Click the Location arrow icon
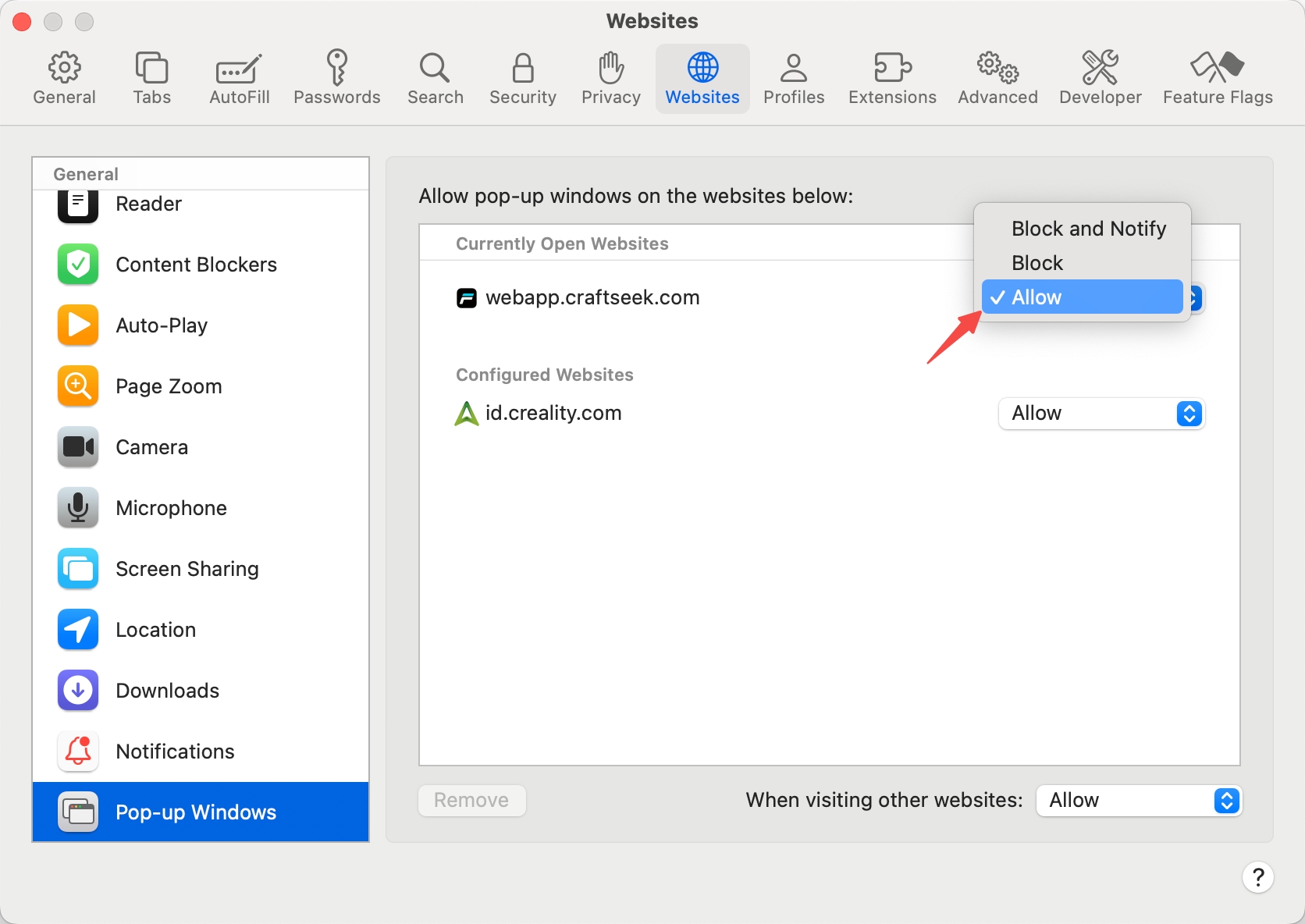This screenshot has height=924, width=1305. pyautogui.click(x=78, y=630)
